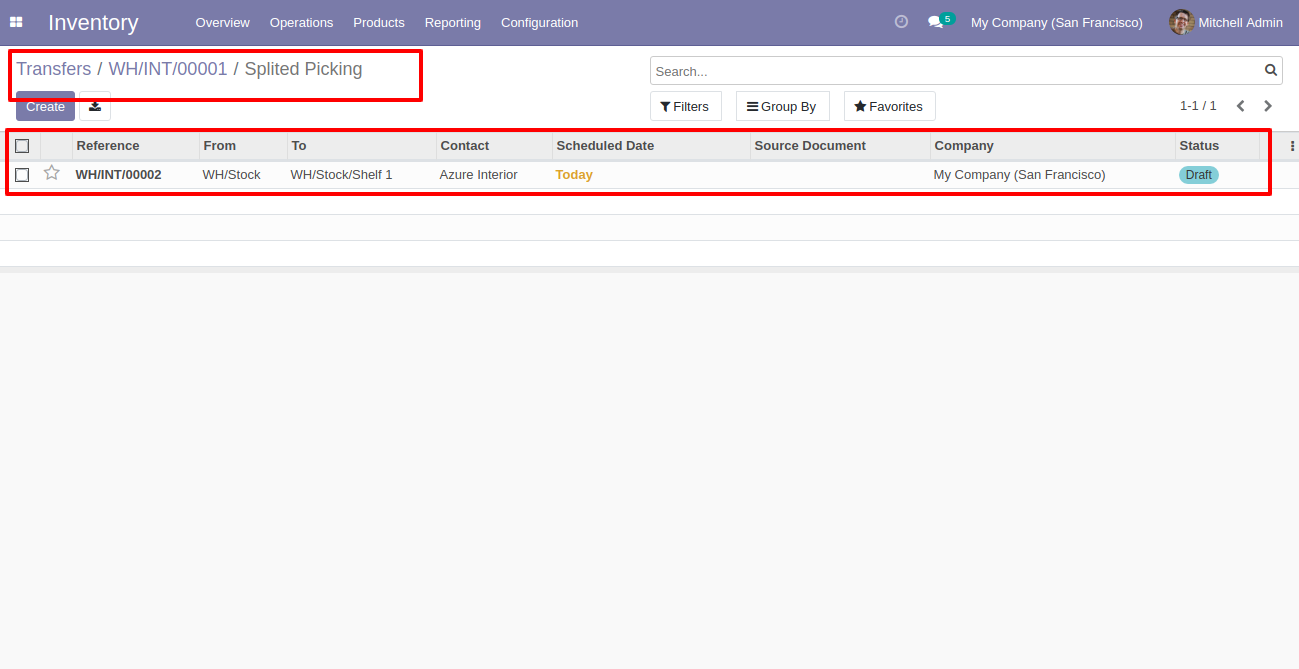Click My Company (San Francisco) row cell
The width and height of the screenshot is (1299, 669).
point(1020,175)
